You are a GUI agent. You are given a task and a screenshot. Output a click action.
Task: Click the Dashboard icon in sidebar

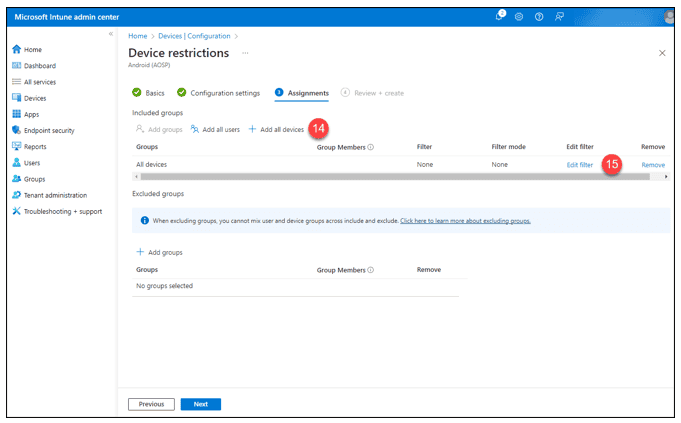pyautogui.click(x=17, y=66)
